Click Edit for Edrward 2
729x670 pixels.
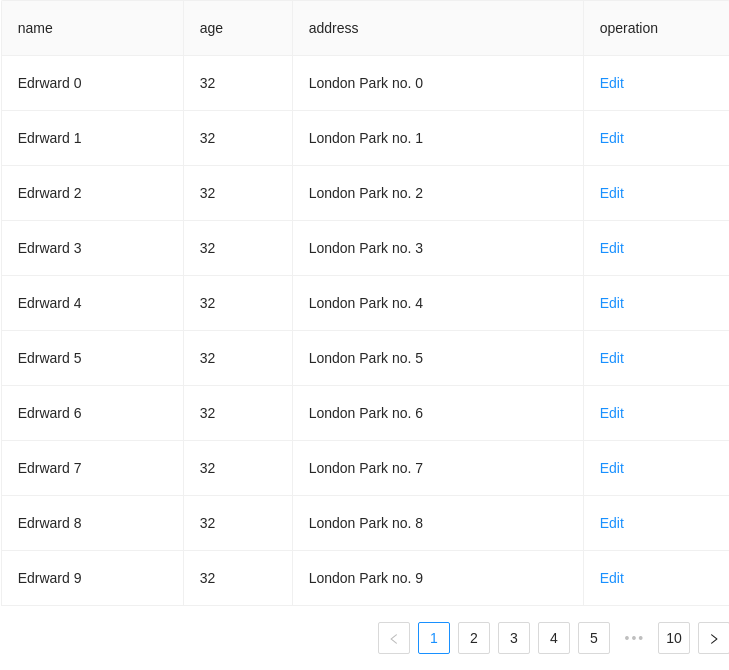[611, 193]
